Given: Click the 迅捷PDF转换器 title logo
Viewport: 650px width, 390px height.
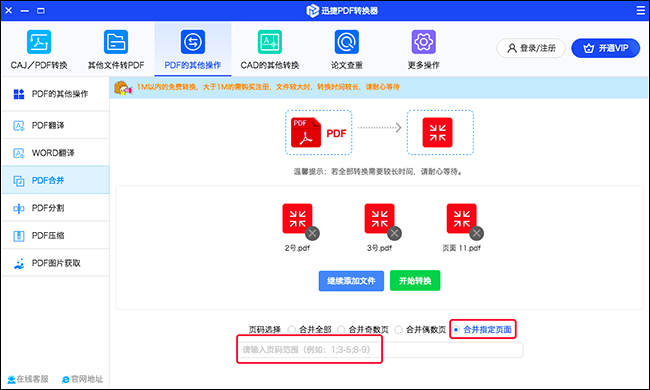Looking at the screenshot, I should pyautogui.click(x=342, y=10).
